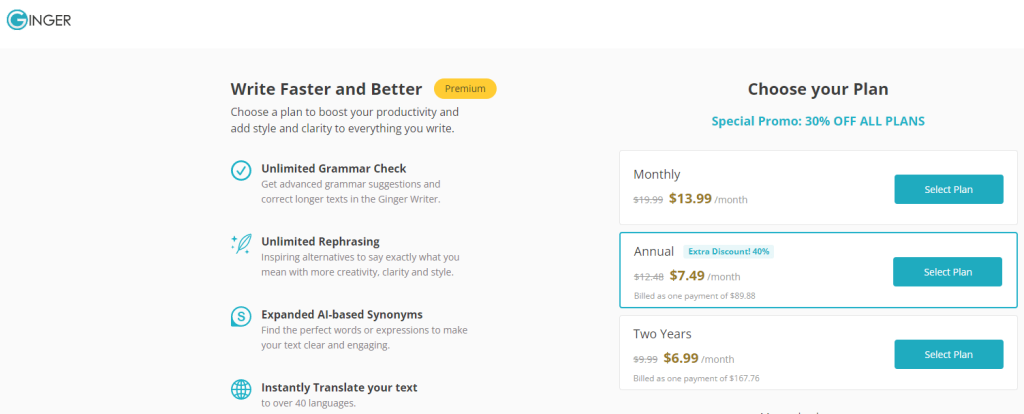Click the $6.99 two-year price
Screen dimensions: 1024x414
tap(680, 358)
